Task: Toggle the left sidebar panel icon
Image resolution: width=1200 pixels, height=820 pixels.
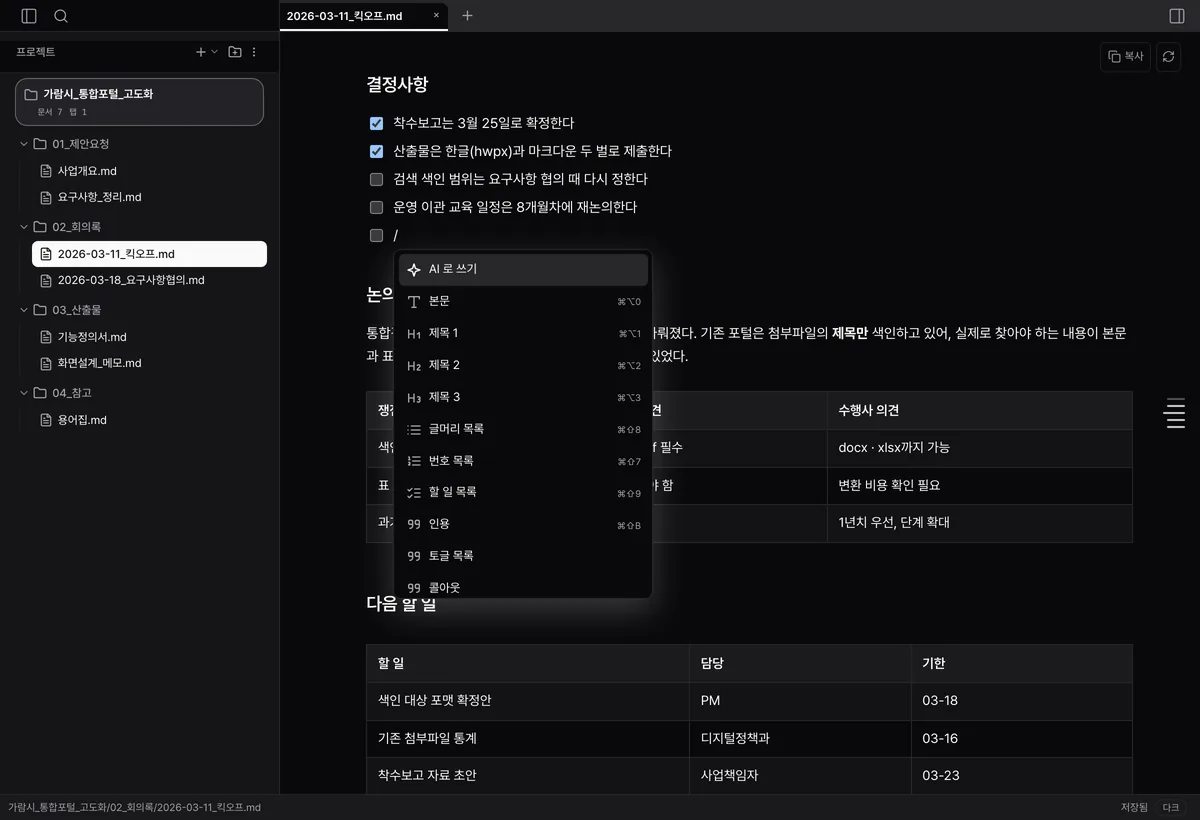Action: (x=29, y=16)
